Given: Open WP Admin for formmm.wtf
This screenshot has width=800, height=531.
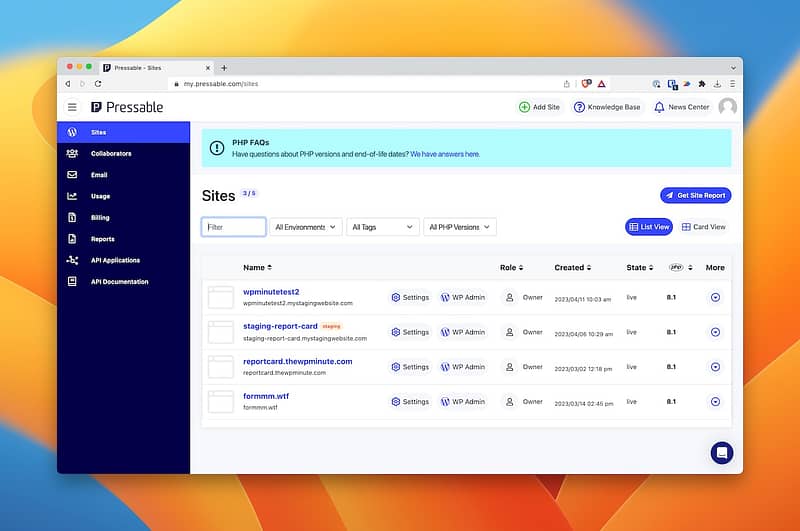Looking at the screenshot, I should point(463,401).
